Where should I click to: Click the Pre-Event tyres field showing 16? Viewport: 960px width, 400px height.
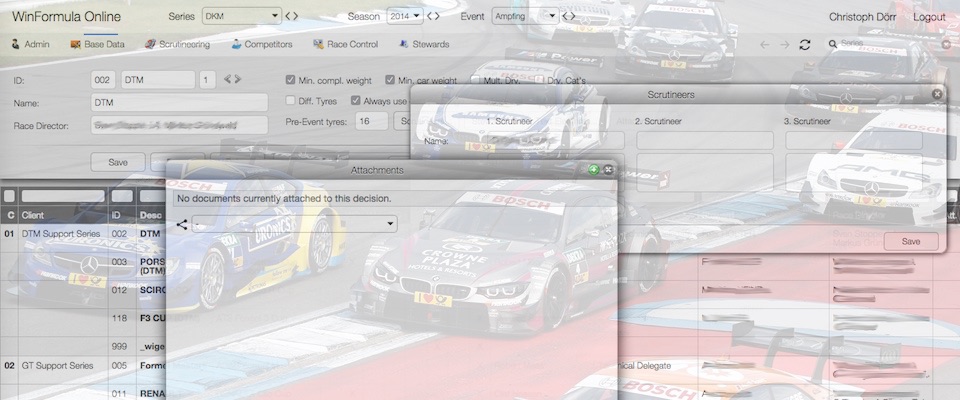point(372,121)
